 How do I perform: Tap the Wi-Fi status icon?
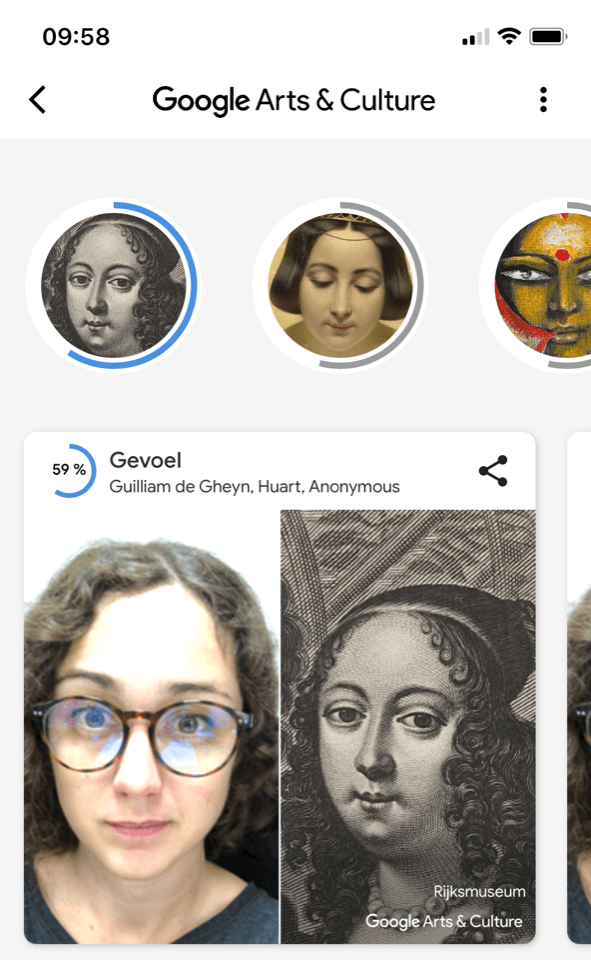(x=509, y=37)
